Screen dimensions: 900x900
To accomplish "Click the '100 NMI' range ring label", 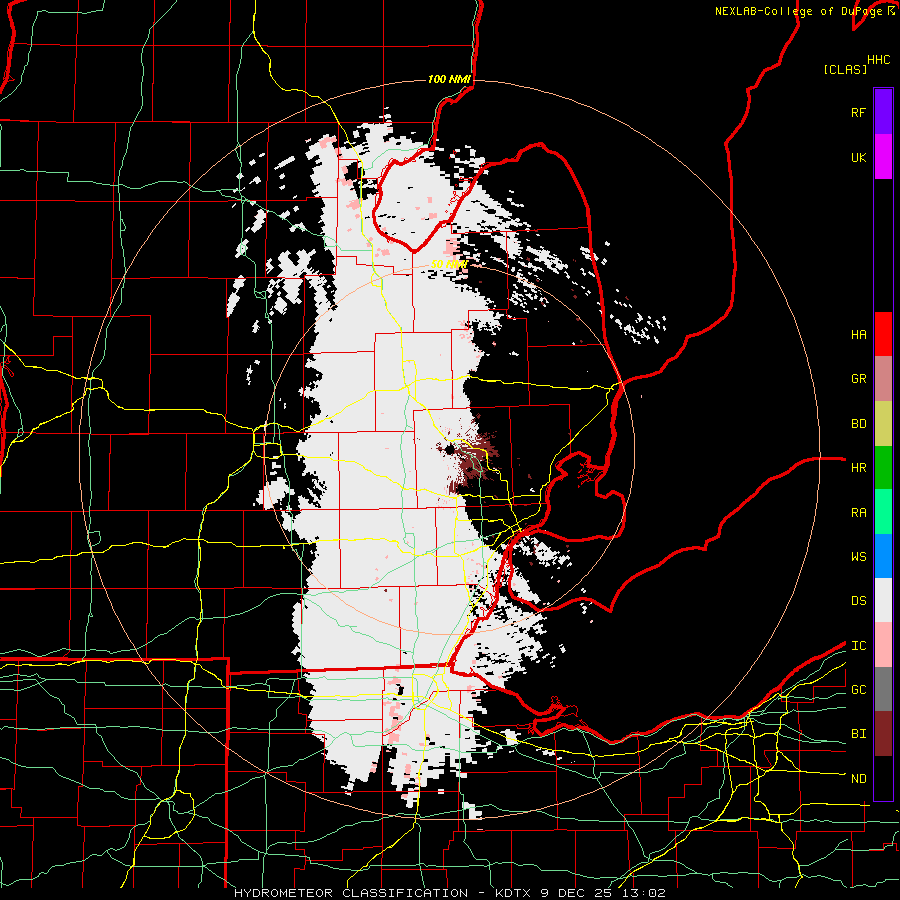I will 449,79.
